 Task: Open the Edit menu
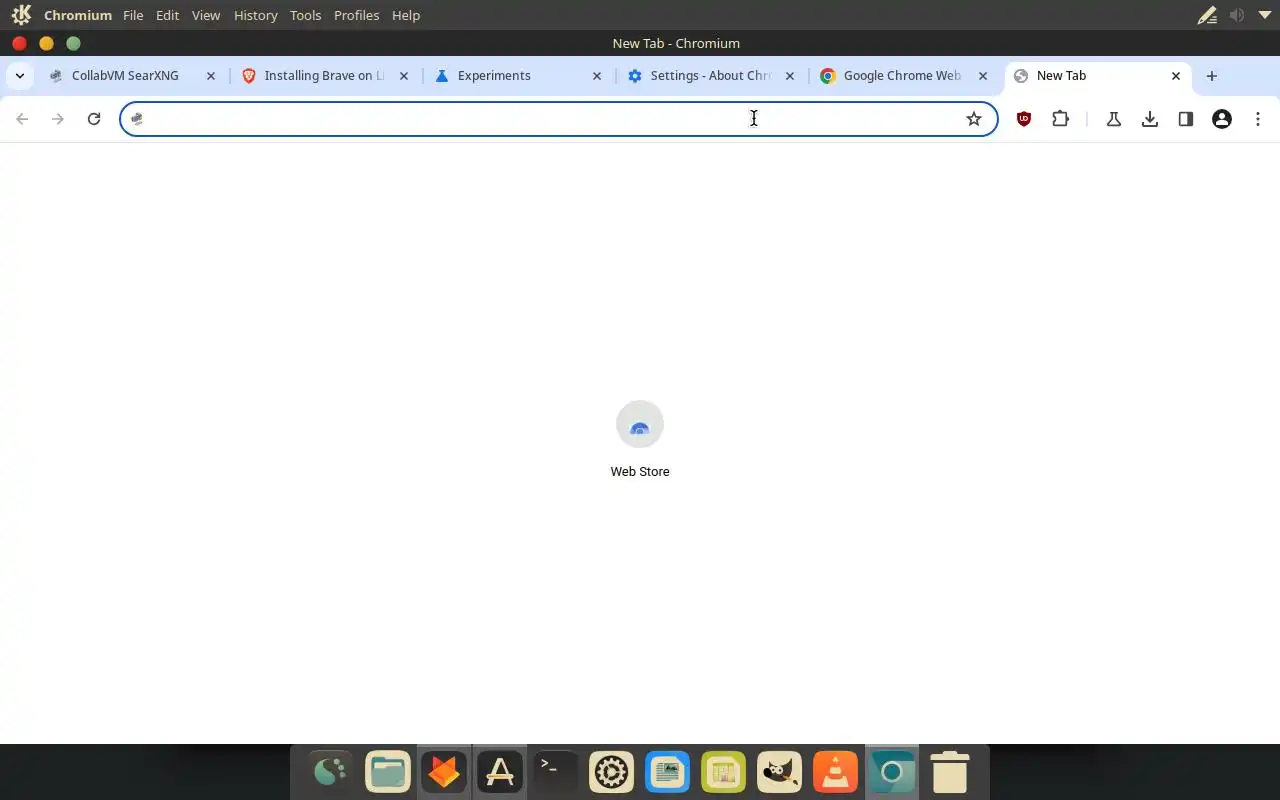pos(167,15)
